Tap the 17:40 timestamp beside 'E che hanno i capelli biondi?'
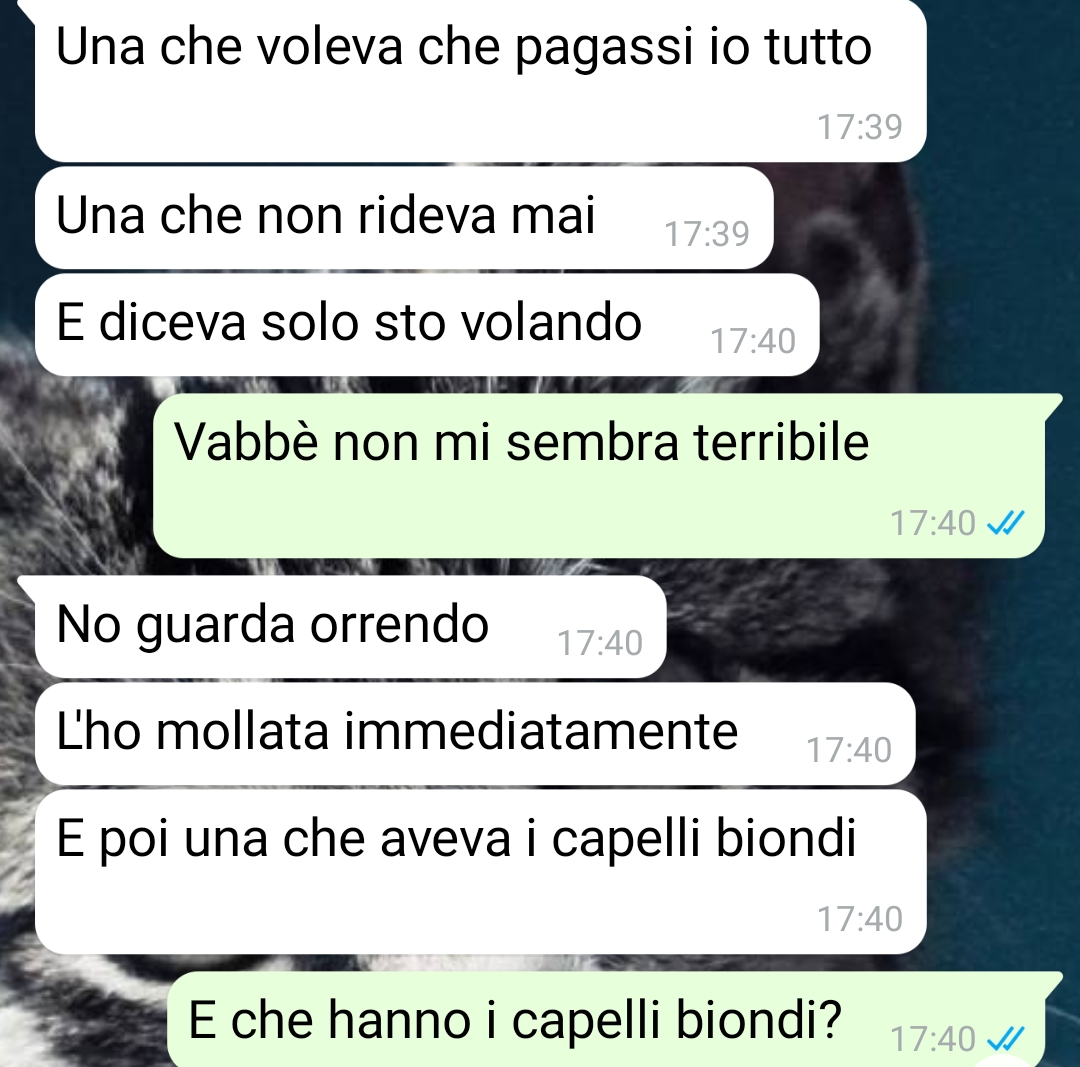1080x1067 pixels. [933, 1039]
